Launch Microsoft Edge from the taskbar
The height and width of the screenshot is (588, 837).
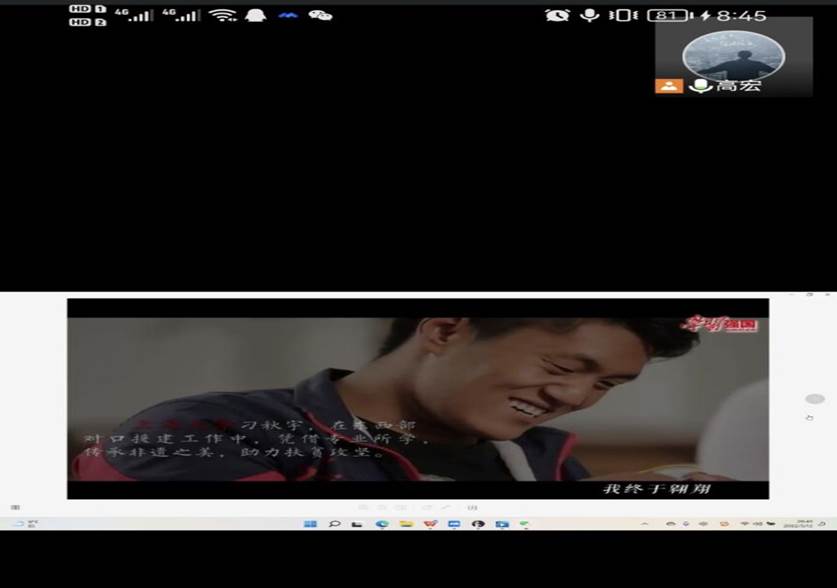(382, 524)
